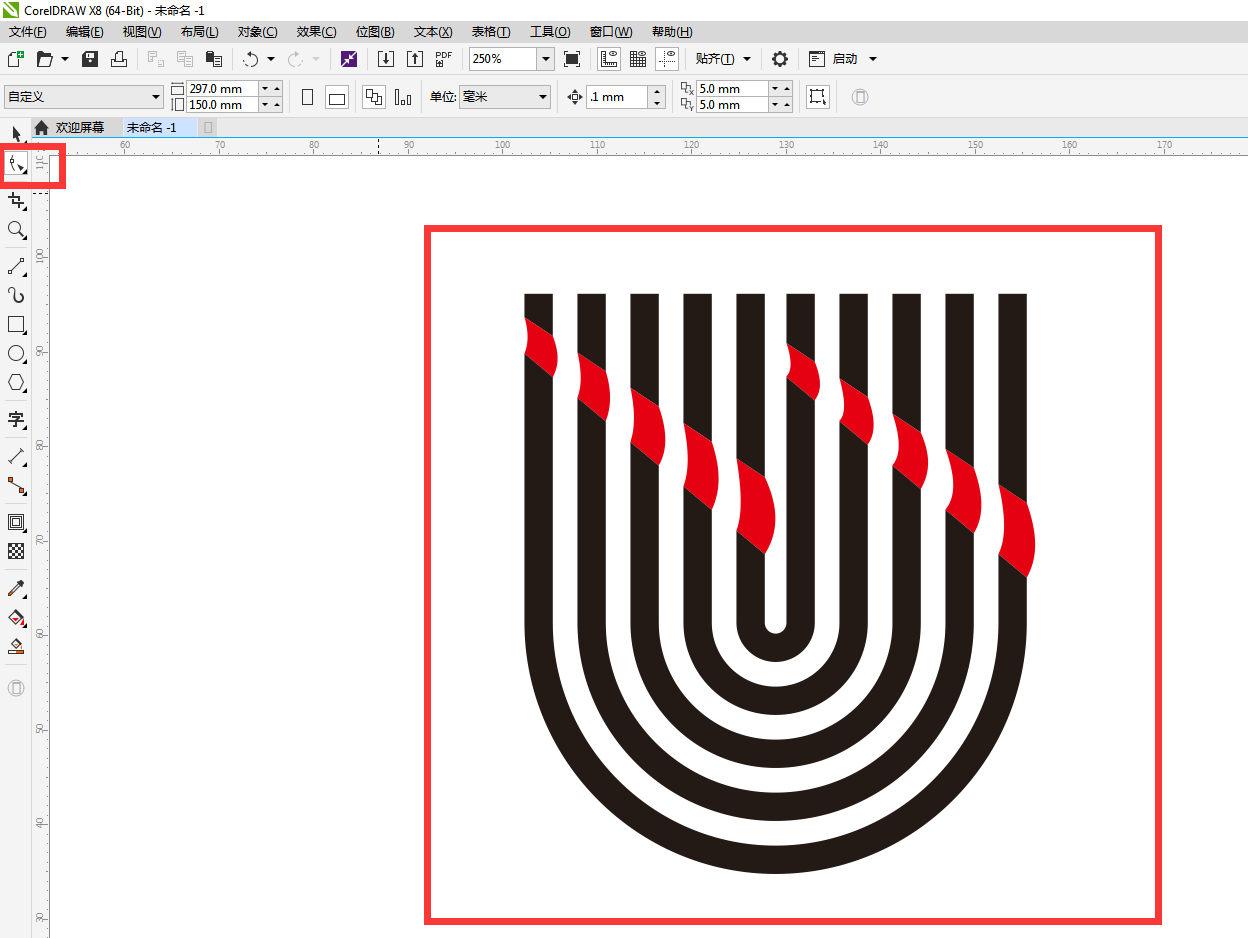Click the page width 297.0 mm field
Image resolution: width=1248 pixels, height=938 pixels.
222,89
